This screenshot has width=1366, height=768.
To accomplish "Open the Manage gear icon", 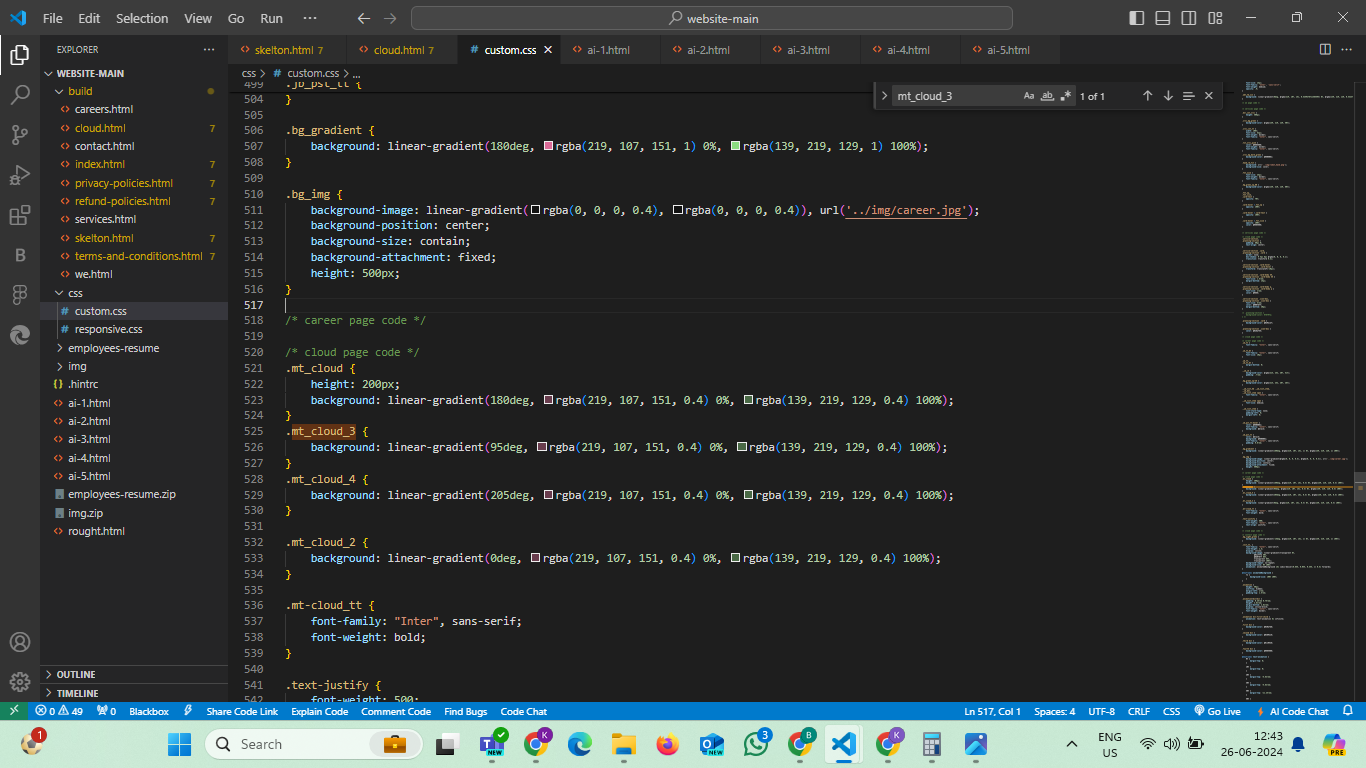I will click(x=20, y=682).
